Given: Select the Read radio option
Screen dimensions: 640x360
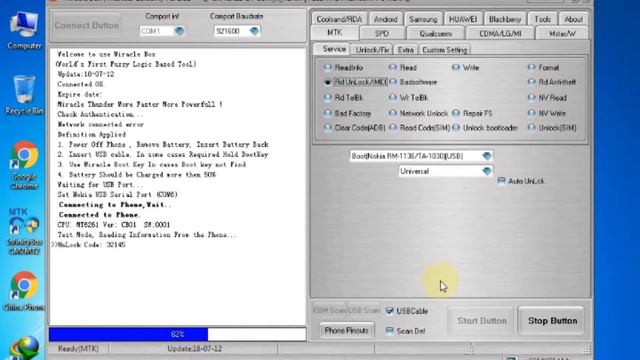Looking at the screenshot, I should tap(393, 67).
